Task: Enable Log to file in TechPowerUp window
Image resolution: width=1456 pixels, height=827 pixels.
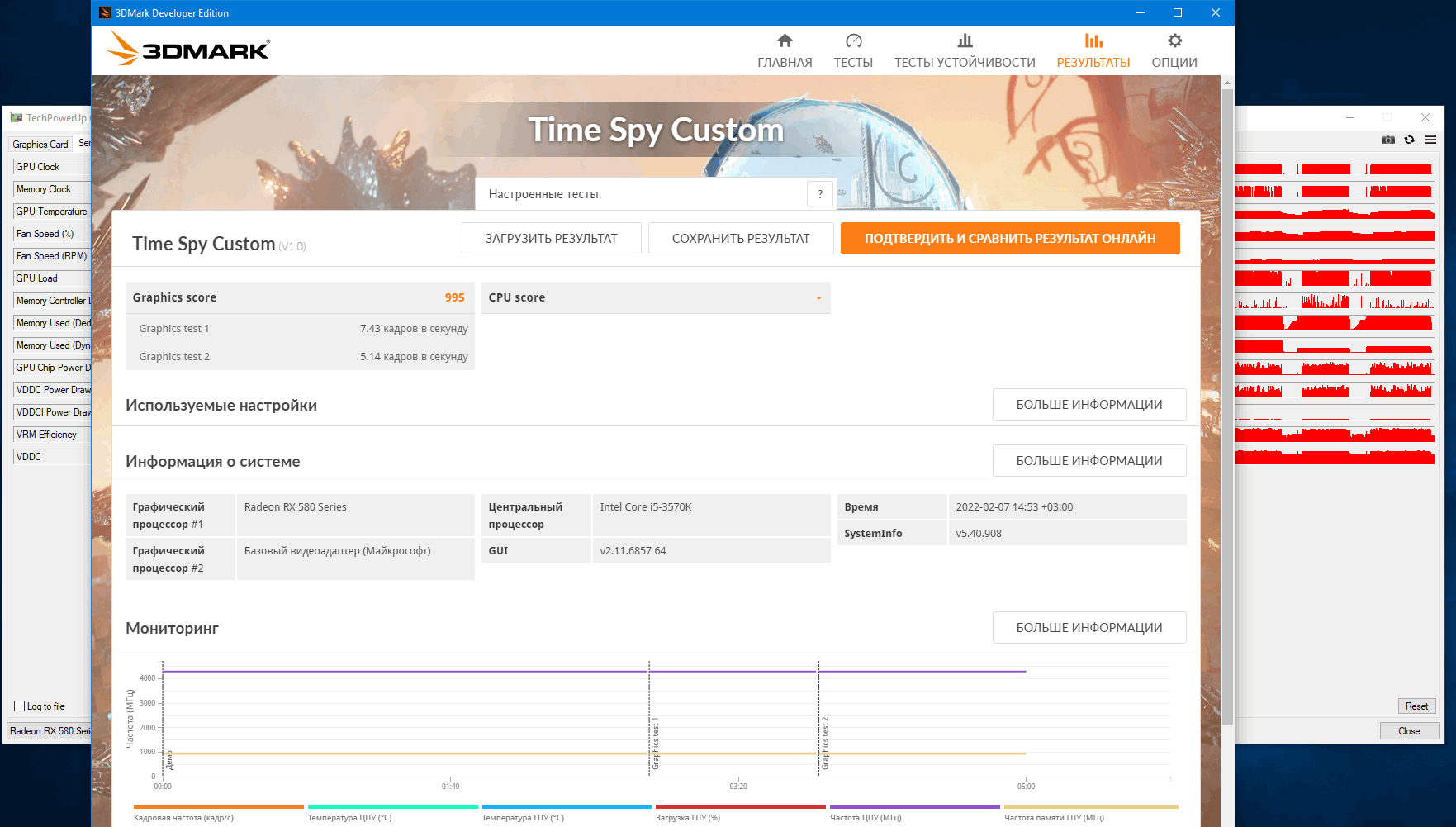Action: (20, 706)
